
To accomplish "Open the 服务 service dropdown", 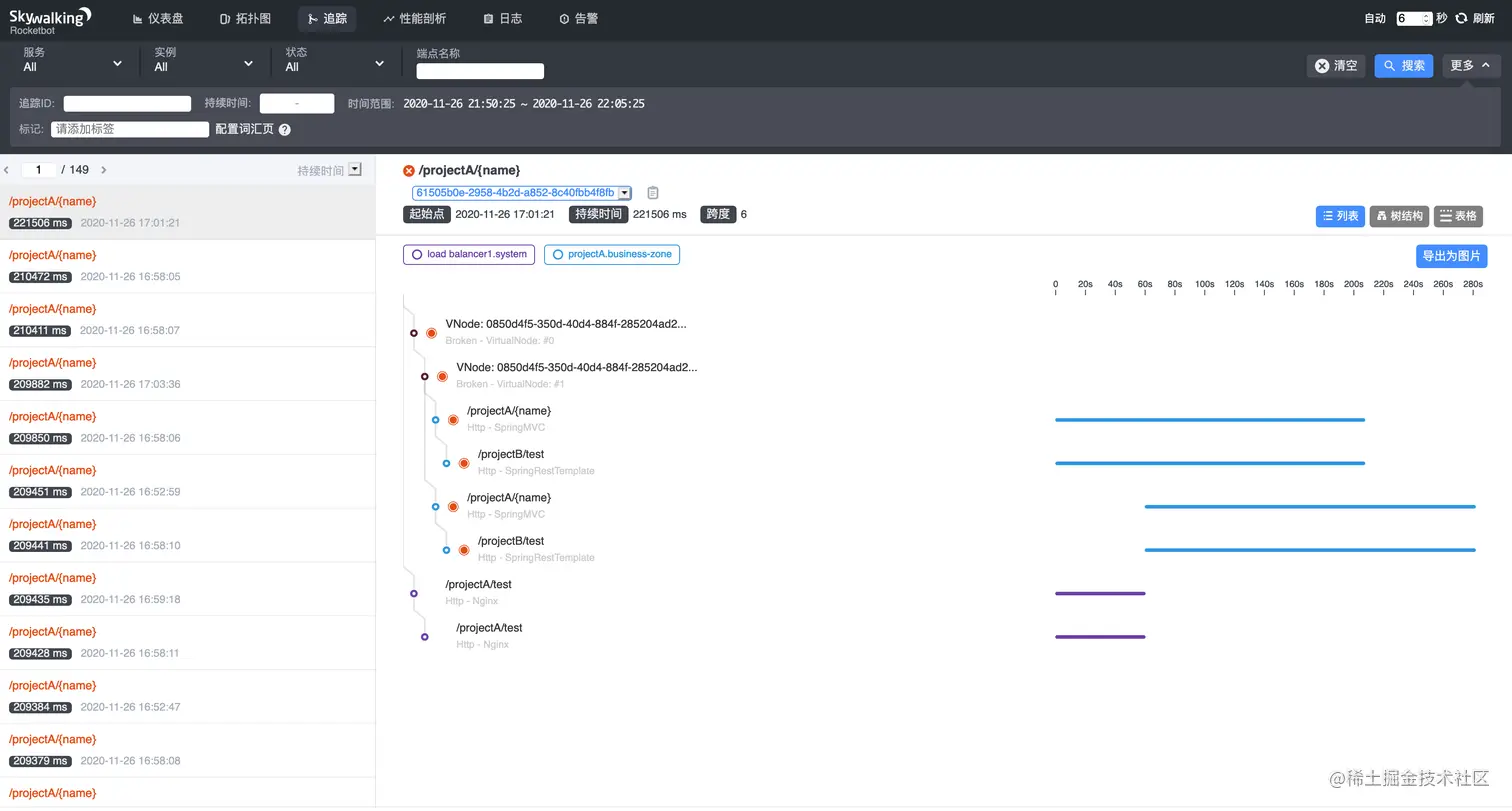I will point(72,60).
